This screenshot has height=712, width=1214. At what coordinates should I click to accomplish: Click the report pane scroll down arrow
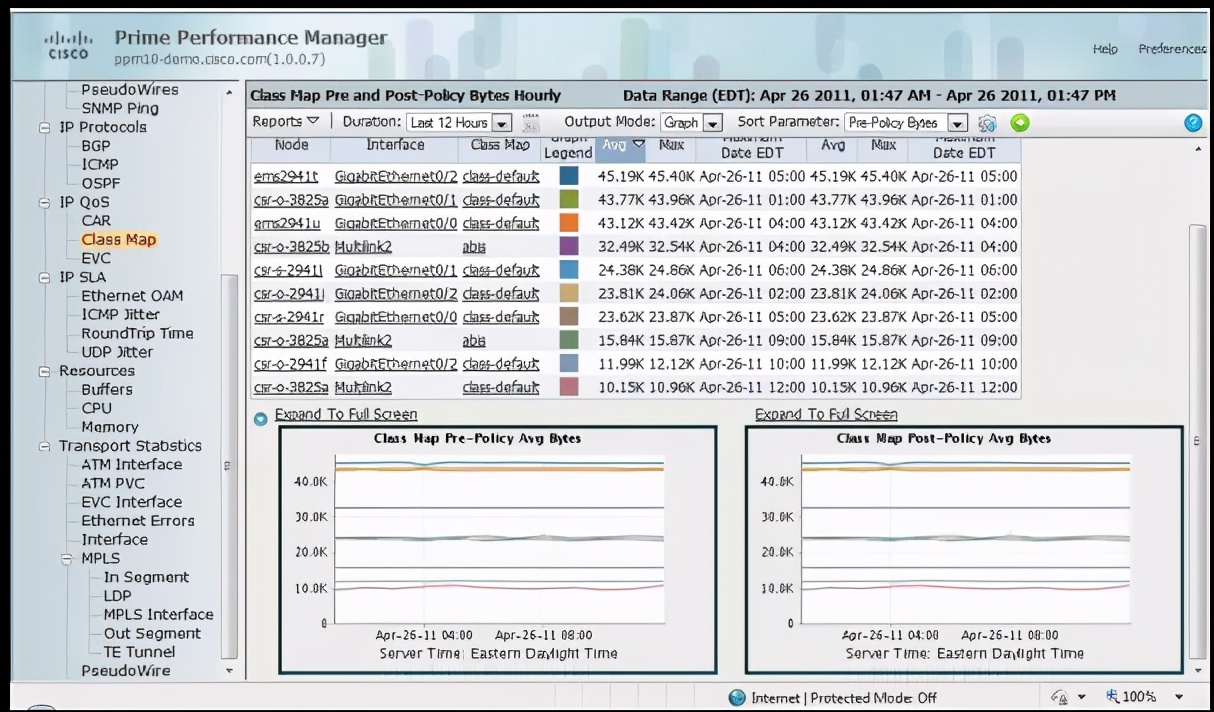coord(1199,671)
